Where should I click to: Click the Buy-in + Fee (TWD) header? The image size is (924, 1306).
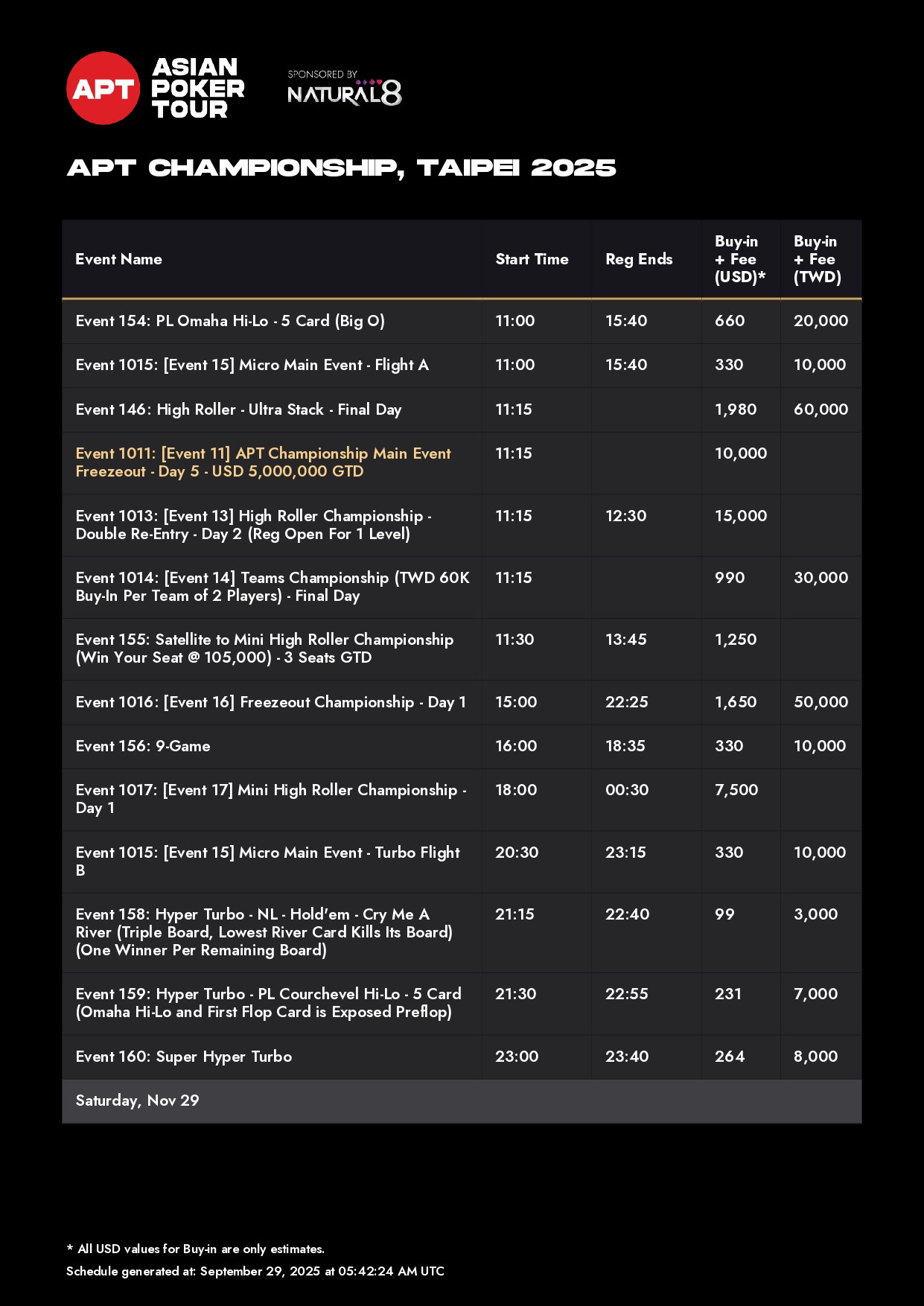click(x=817, y=259)
